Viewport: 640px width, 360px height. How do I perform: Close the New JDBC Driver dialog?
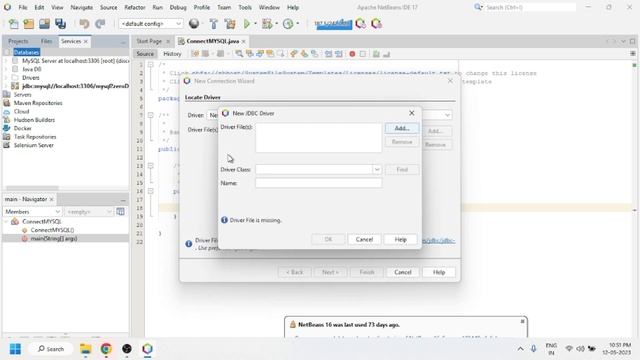click(x=411, y=113)
